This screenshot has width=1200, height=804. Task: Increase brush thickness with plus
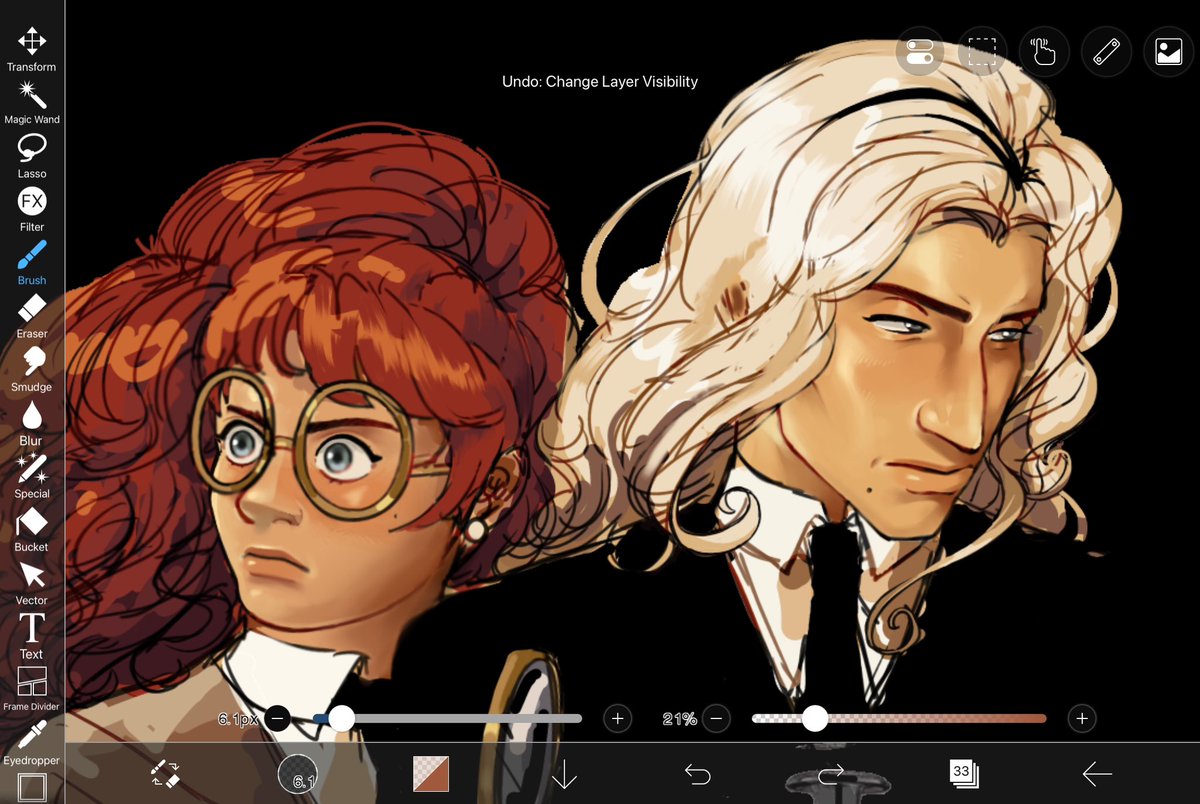[617, 718]
